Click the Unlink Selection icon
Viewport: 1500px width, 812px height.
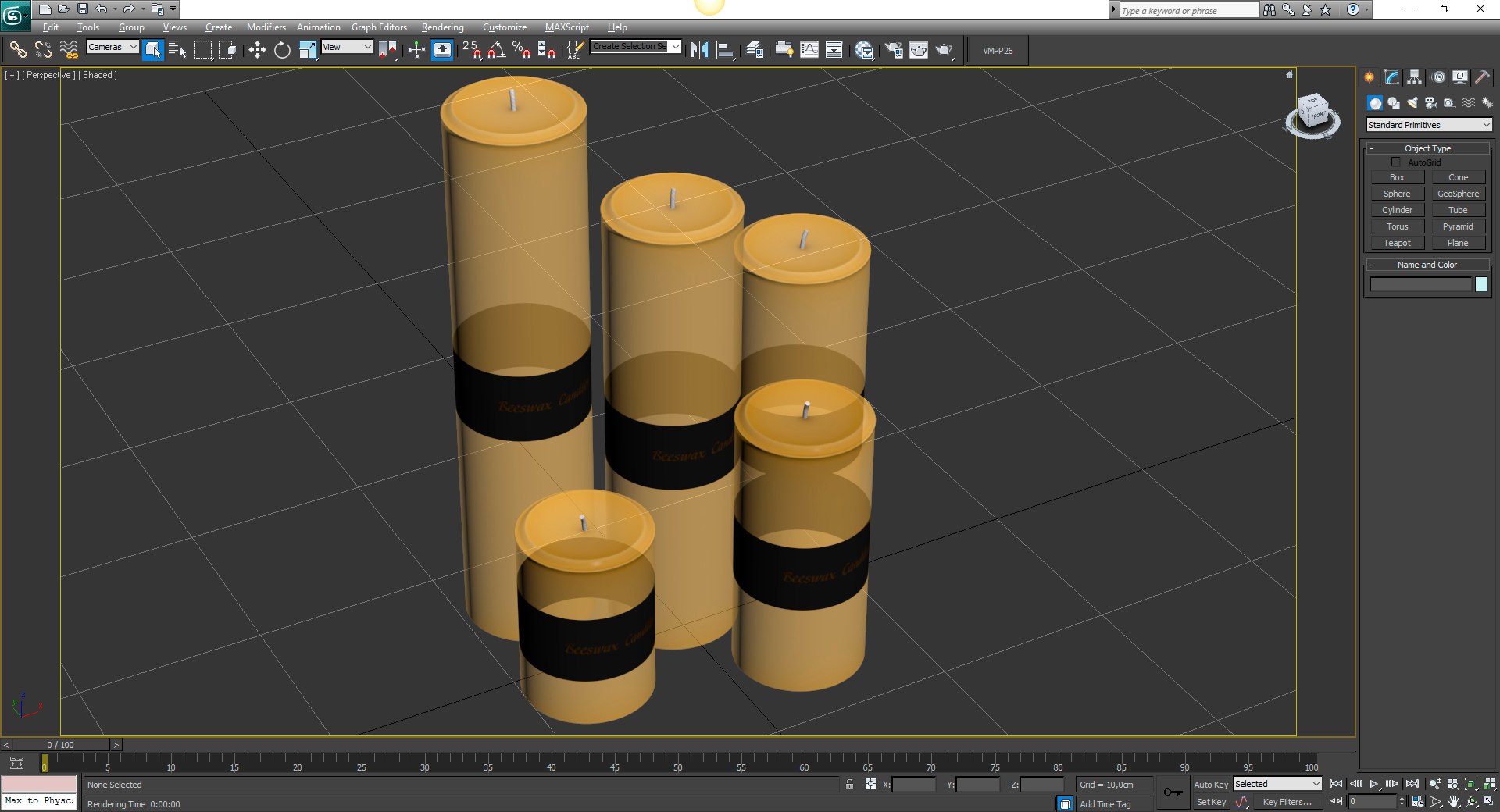pyautogui.click(x=43, y=50)
